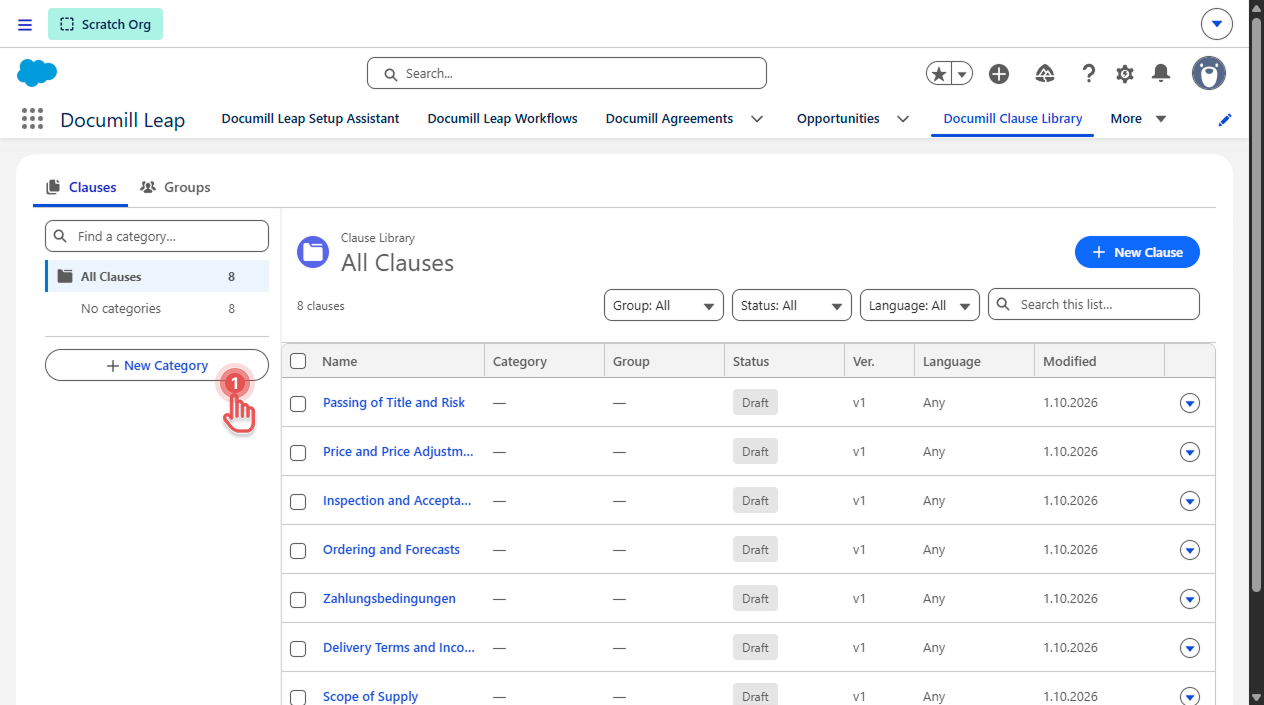
Task: Open the Documill Leap Setup Assistant tab
Action: tap(310, 118)
